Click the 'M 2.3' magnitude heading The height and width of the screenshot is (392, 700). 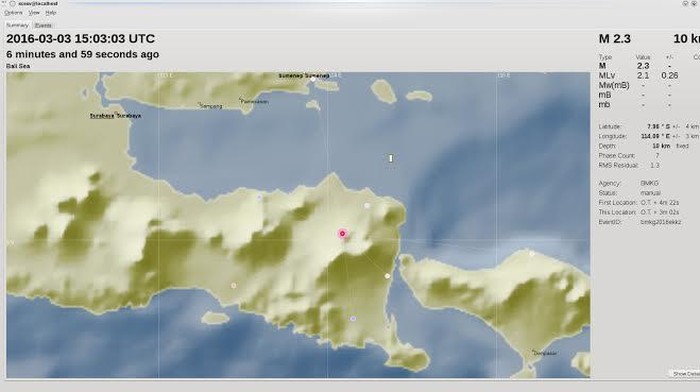click(x=615, y=39)
